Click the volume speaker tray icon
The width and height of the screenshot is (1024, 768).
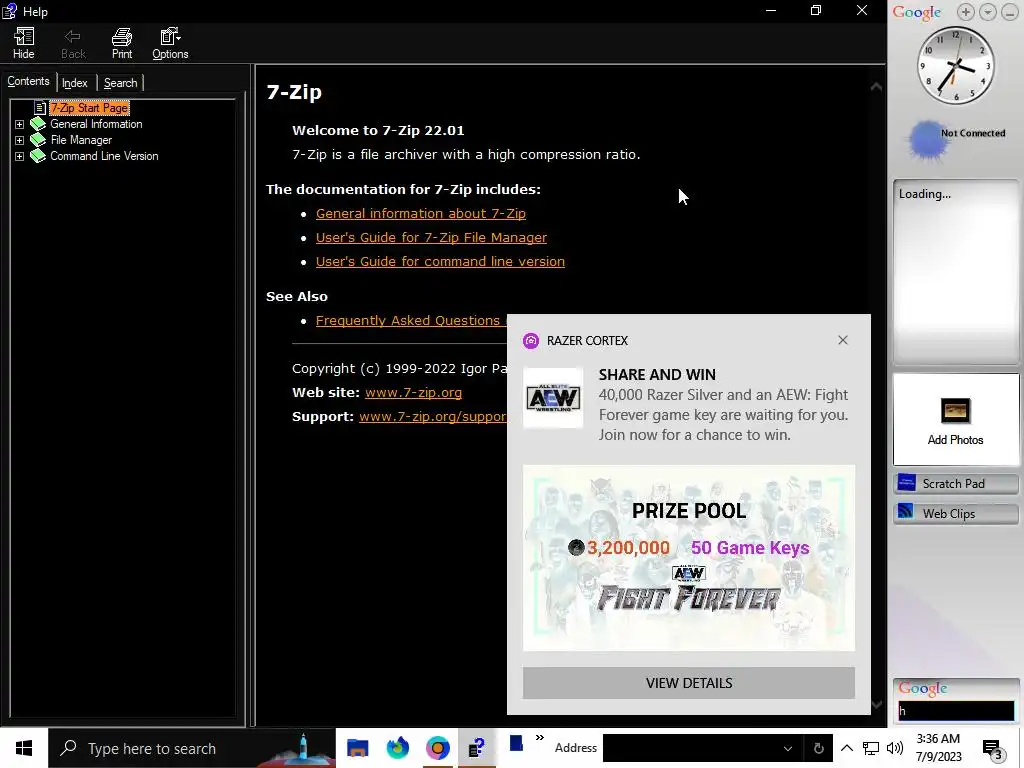tap(895, 748)
